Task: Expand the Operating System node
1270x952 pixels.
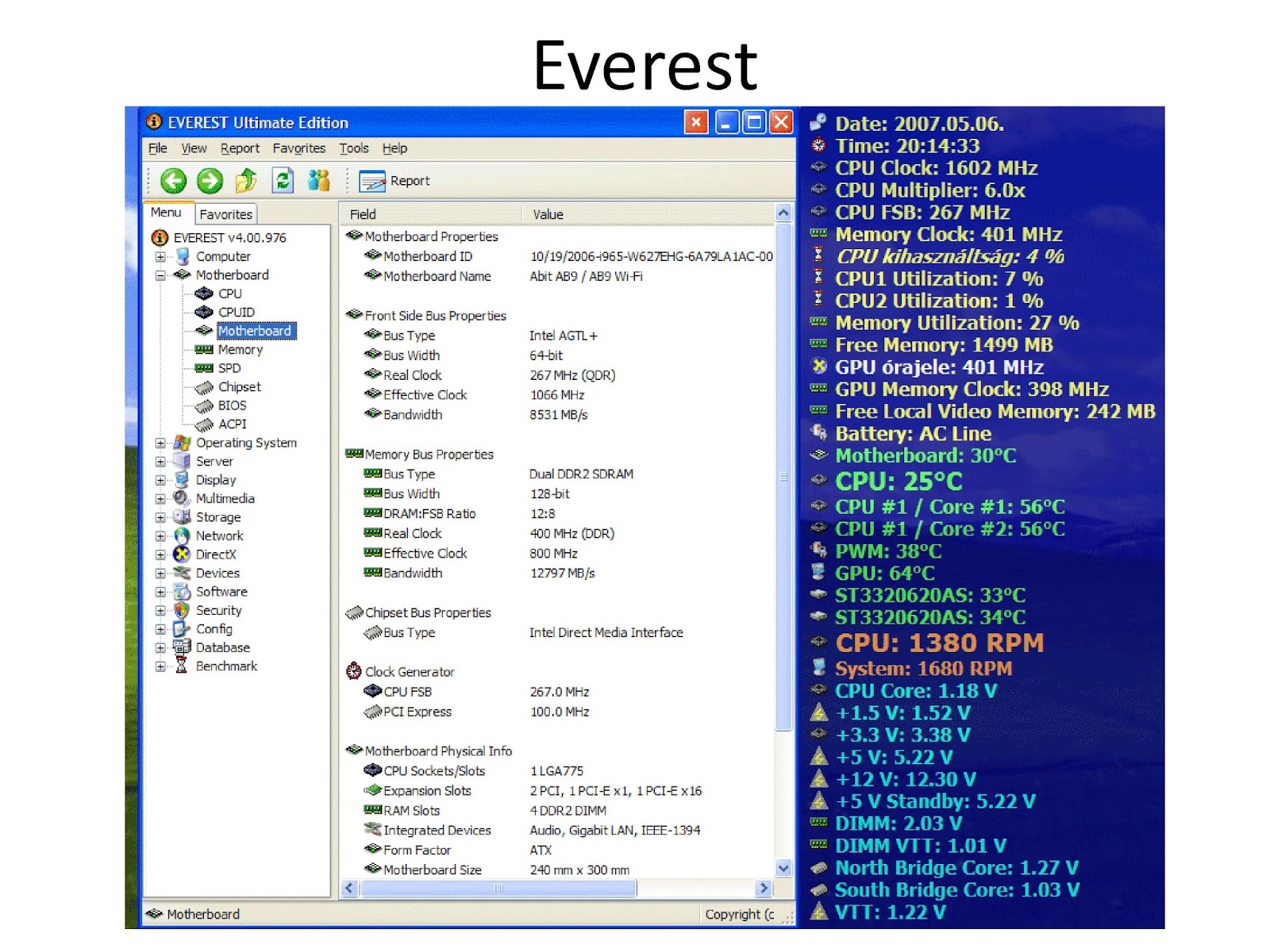Action: [160, 443]
